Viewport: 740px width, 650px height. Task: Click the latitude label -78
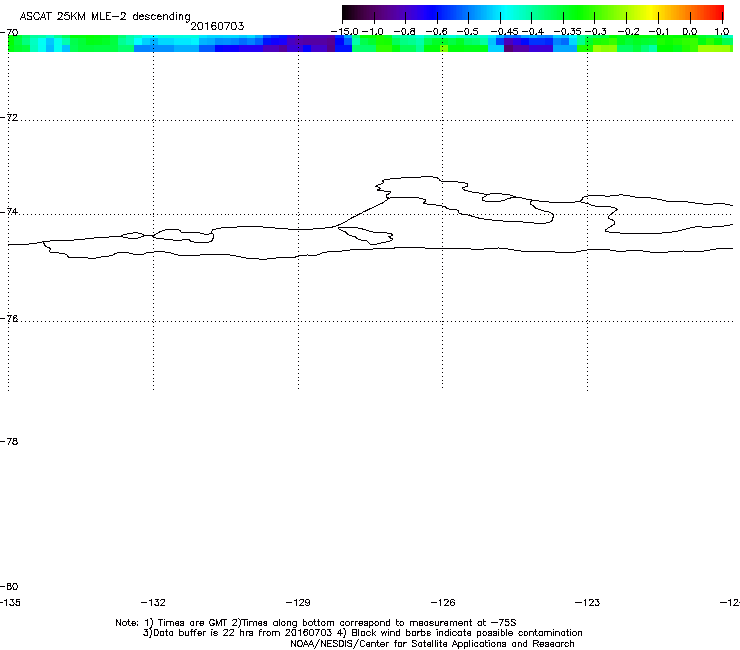9,441
